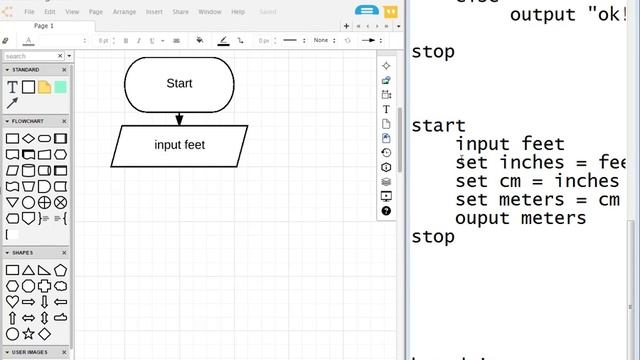640x360 pixels.
Task: Choose the star shape in Shapes panel
Action: tap(28, 334)
